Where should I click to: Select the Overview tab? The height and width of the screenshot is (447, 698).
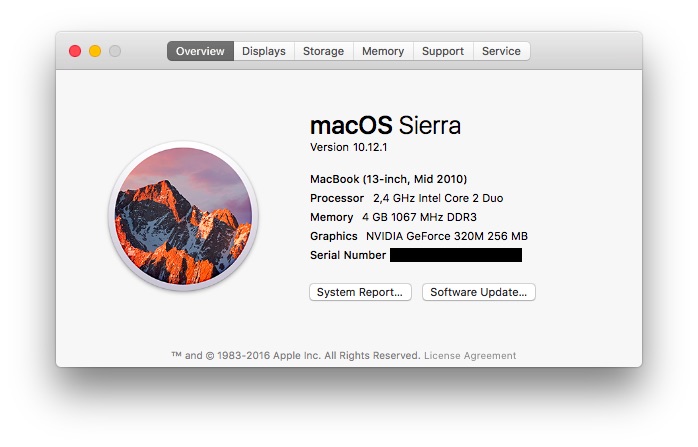pos(200,51)
